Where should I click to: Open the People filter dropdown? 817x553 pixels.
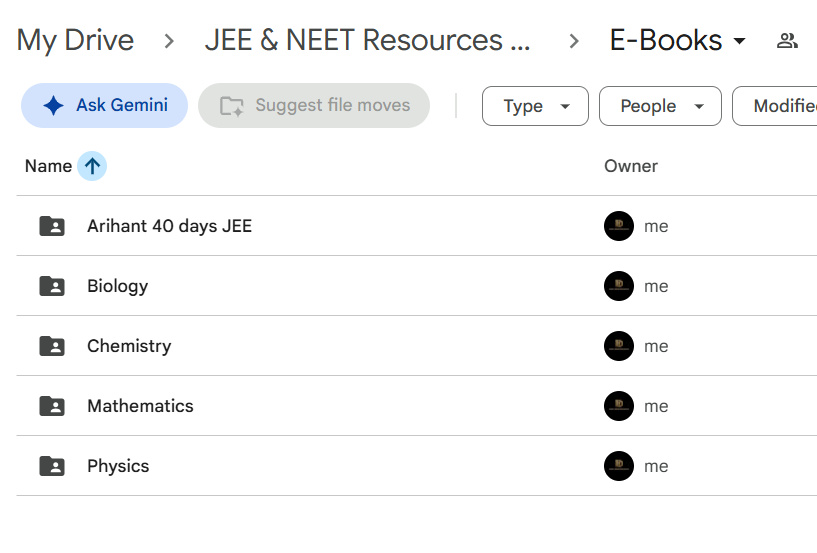tap(660, 106)
